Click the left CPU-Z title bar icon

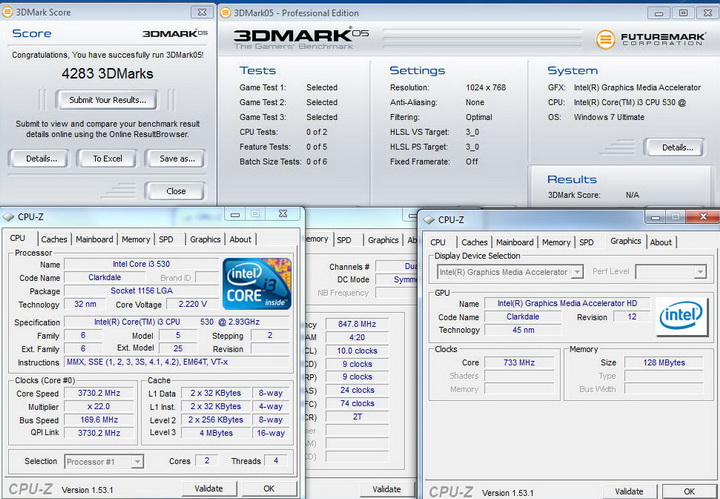click(8, 217)
